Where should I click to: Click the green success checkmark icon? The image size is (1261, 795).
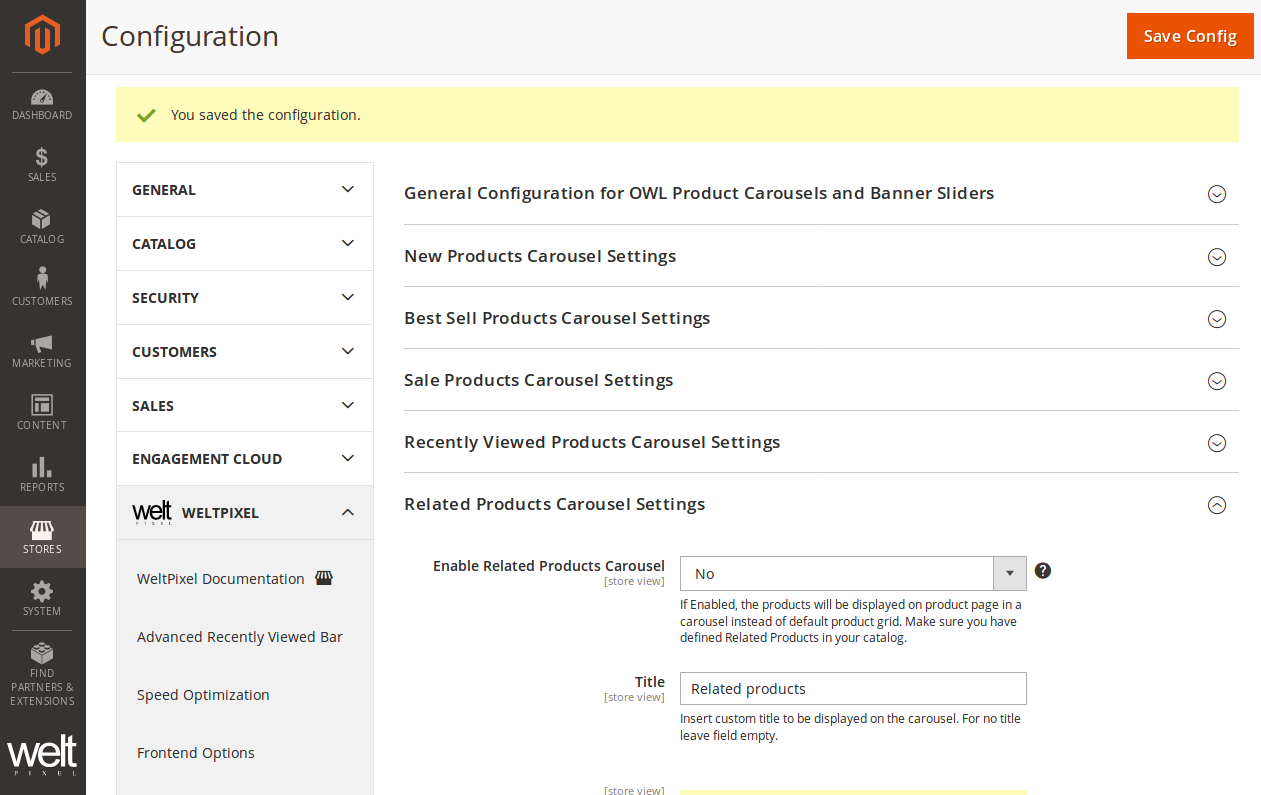click(x=146, y=115)
